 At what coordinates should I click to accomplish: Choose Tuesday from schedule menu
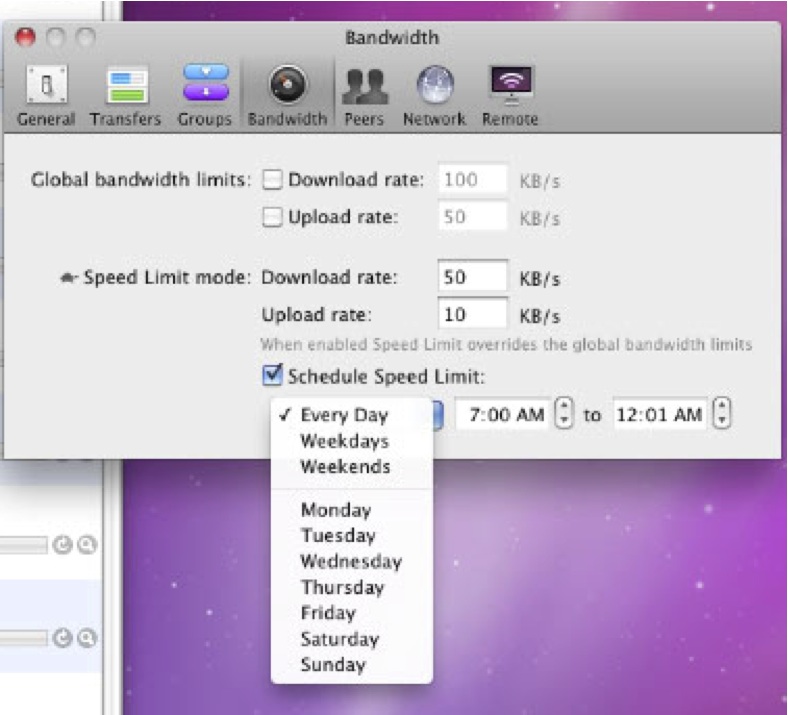click(352, 536)
